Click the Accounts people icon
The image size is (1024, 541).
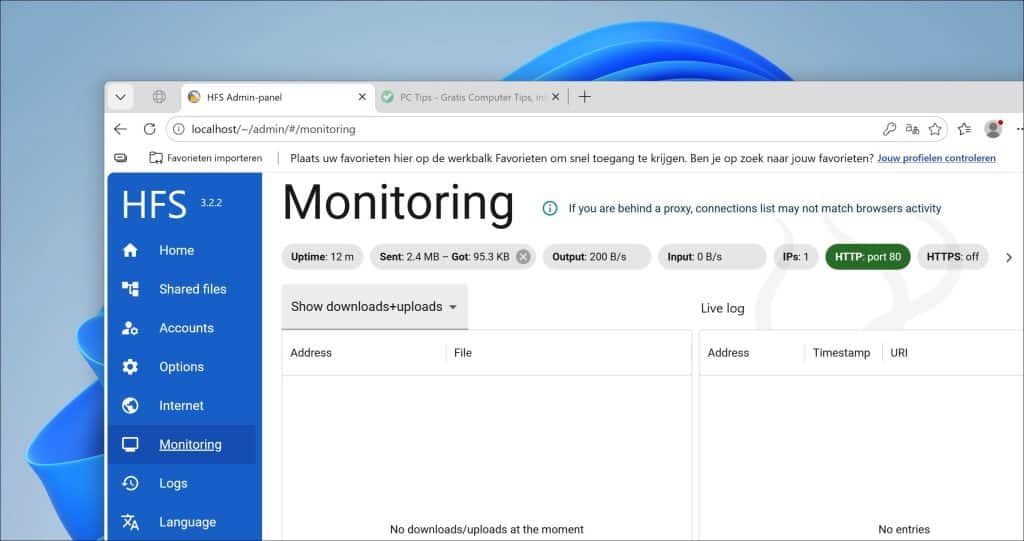(x=130, y=328)
